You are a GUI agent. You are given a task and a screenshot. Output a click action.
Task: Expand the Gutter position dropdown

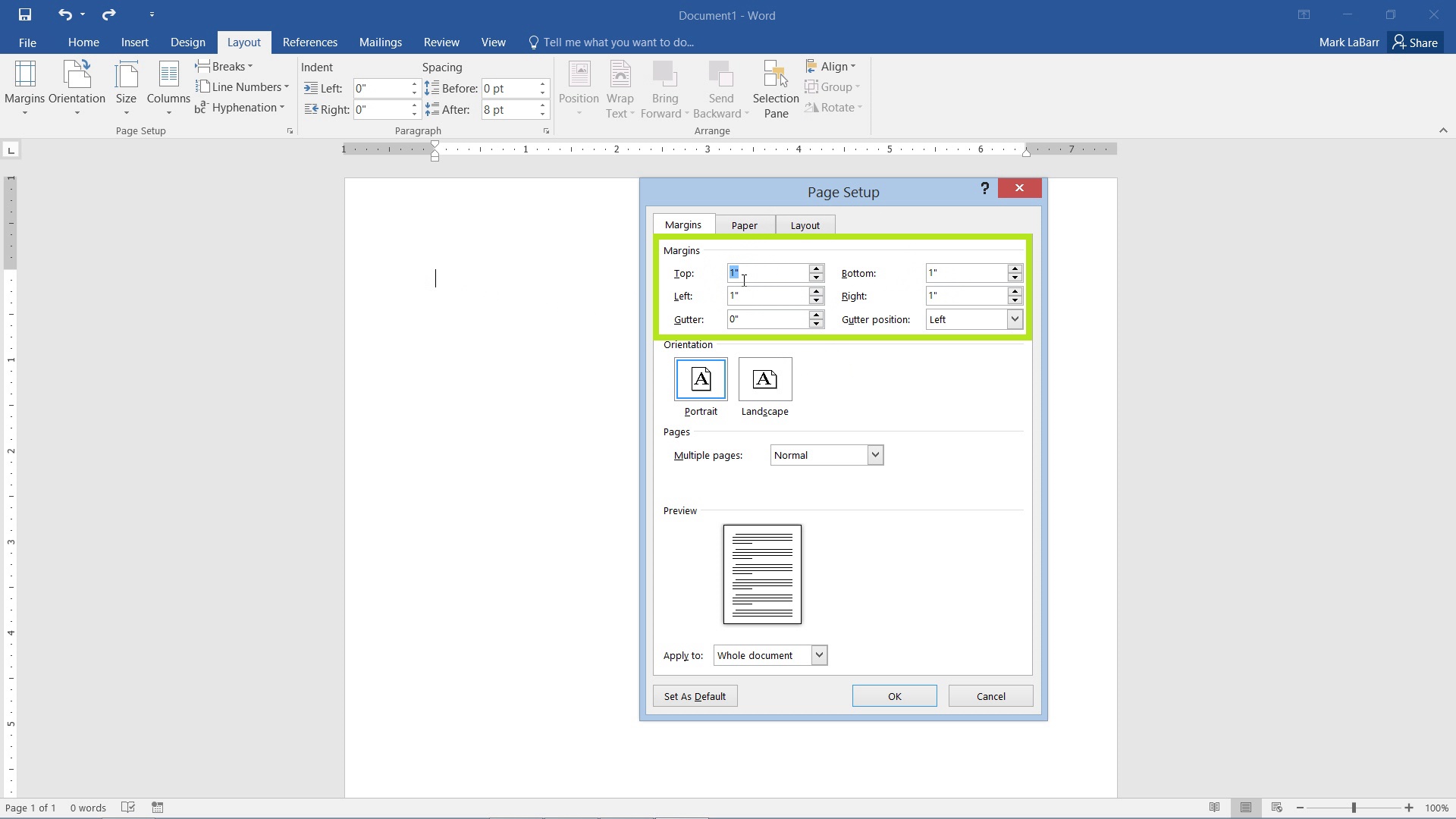pos(1015,318)
